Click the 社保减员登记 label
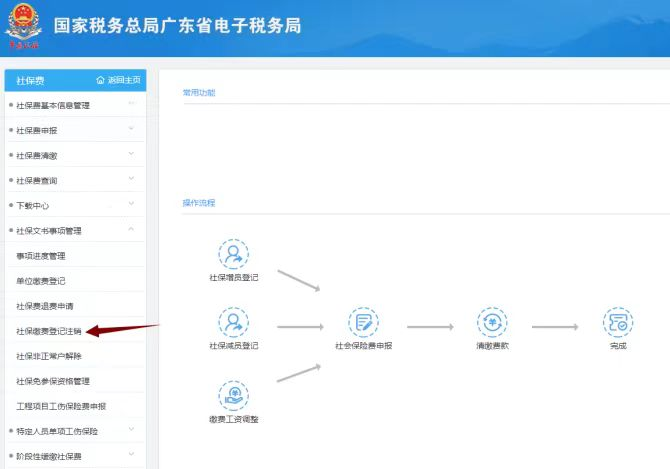 click(234, 346)
